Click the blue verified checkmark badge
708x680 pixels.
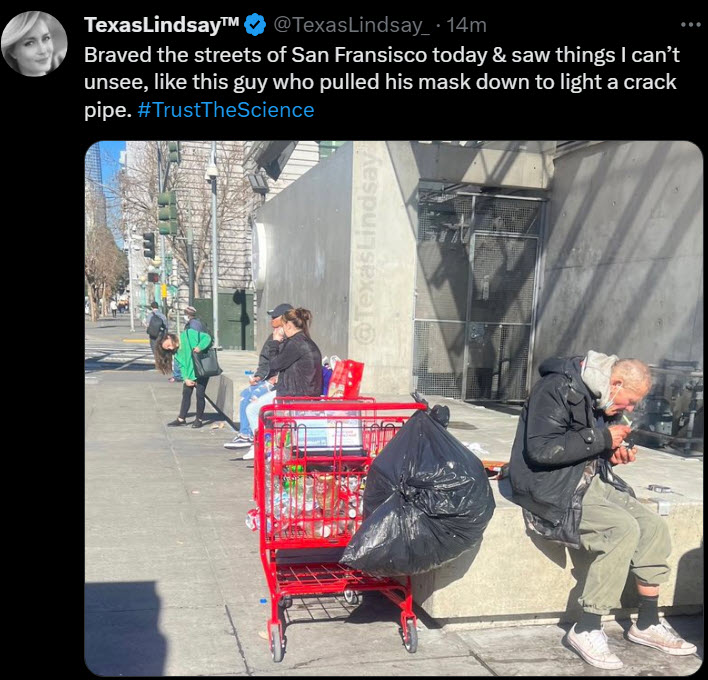click(x=255, y=25)
